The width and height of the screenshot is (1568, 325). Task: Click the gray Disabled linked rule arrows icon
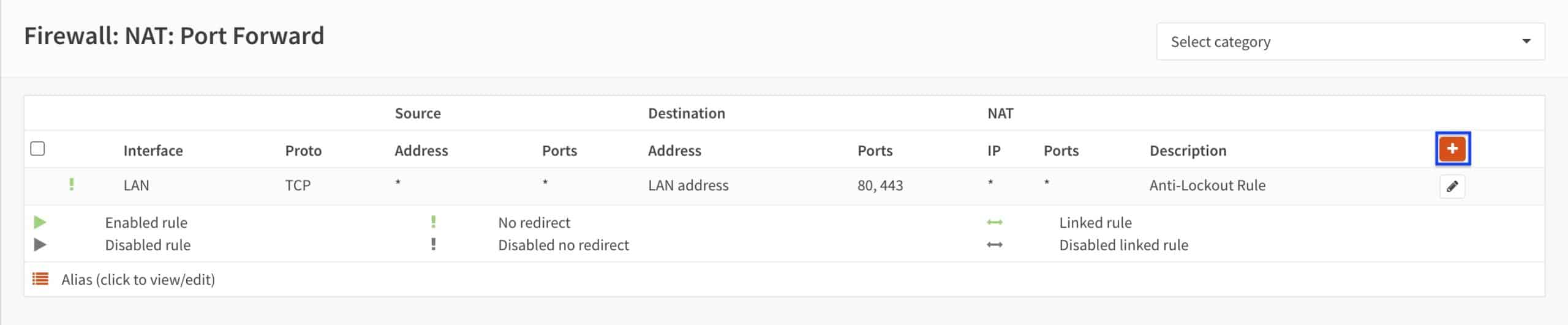(995, 245)
